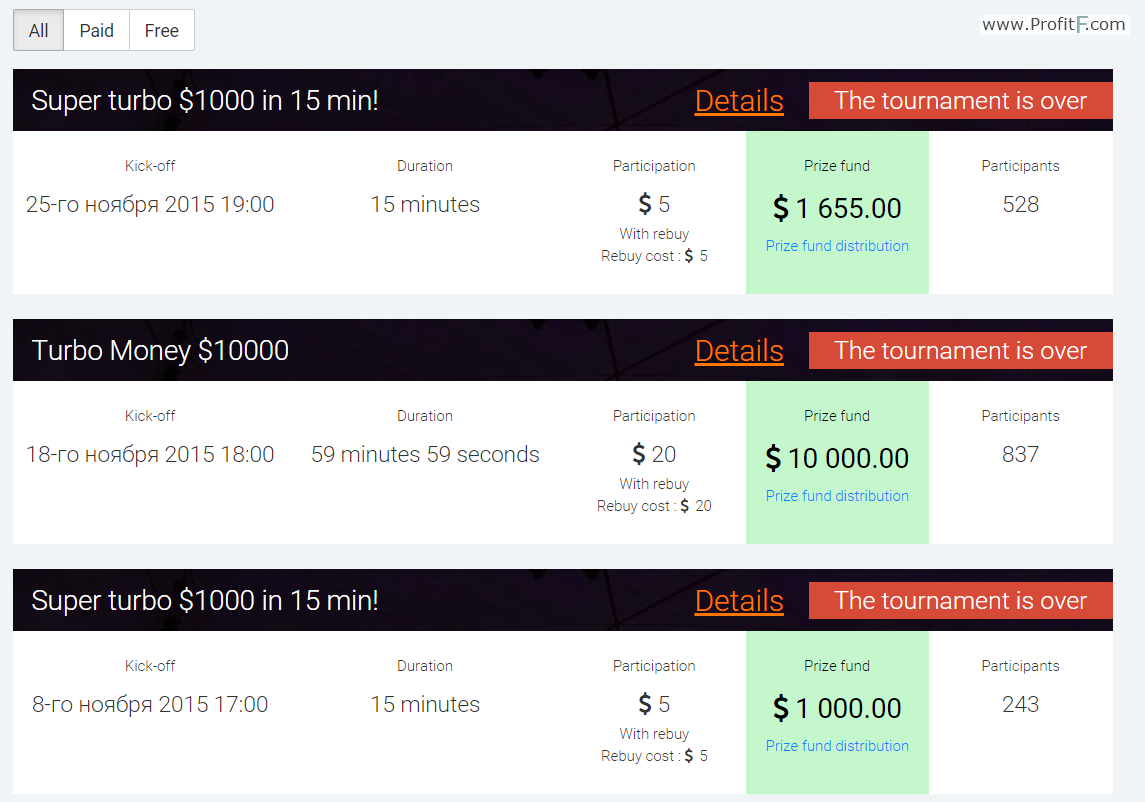Open Details for 25 November Super turbo tournament
Image resolution: width=1145 pixels, height=802 pixels.
(x=739, y=101)
